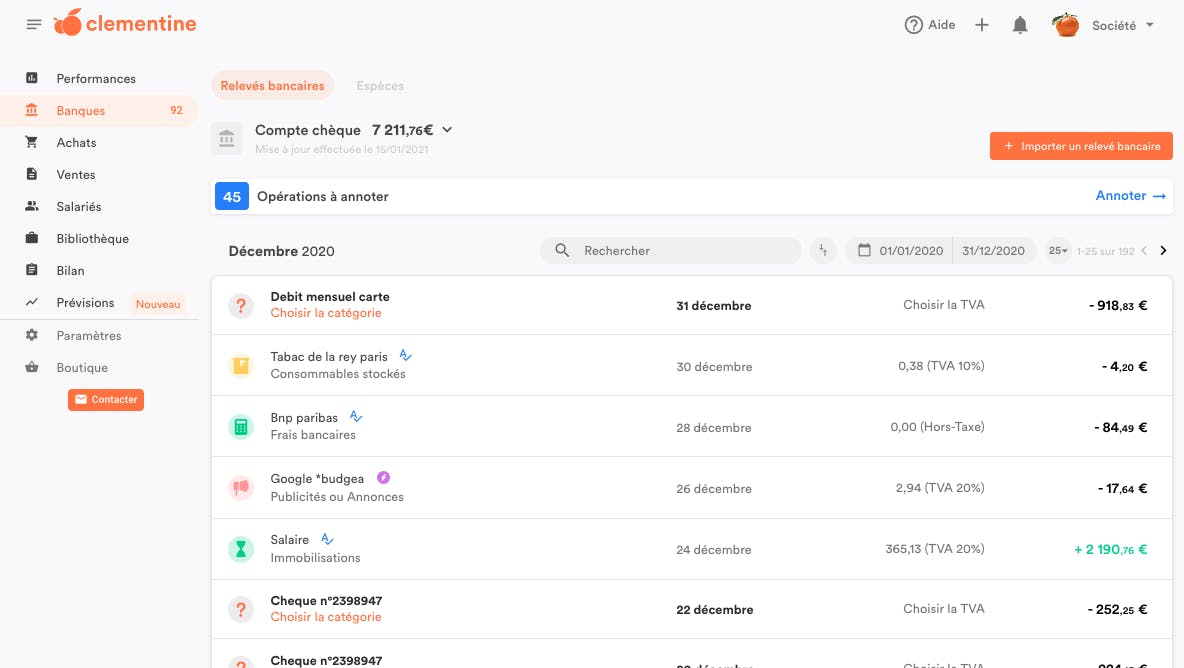1184x668 pixels.
Task: Click the Annoter link
Action: [x=1130, y=196]
